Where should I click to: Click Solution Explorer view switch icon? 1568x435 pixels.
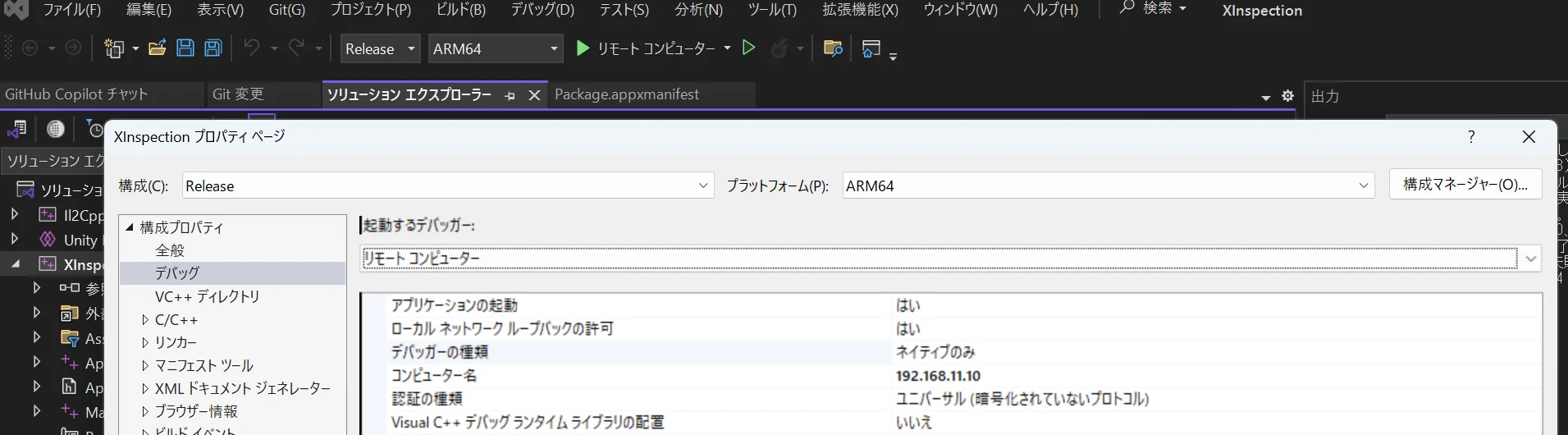[x=17, y=129]
